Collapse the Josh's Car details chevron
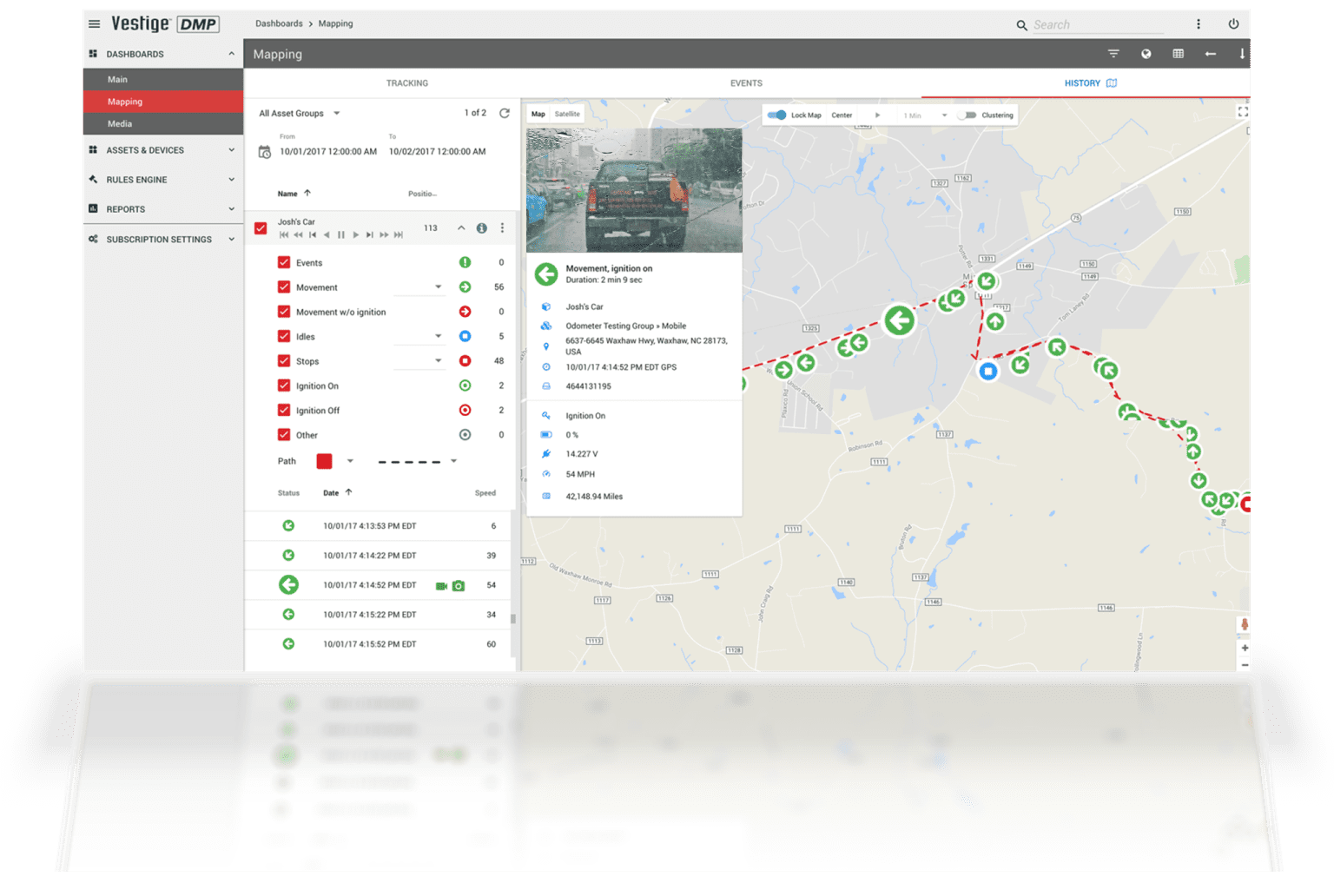Screen dimensions: 1334x896 click(x=461, y=228)
